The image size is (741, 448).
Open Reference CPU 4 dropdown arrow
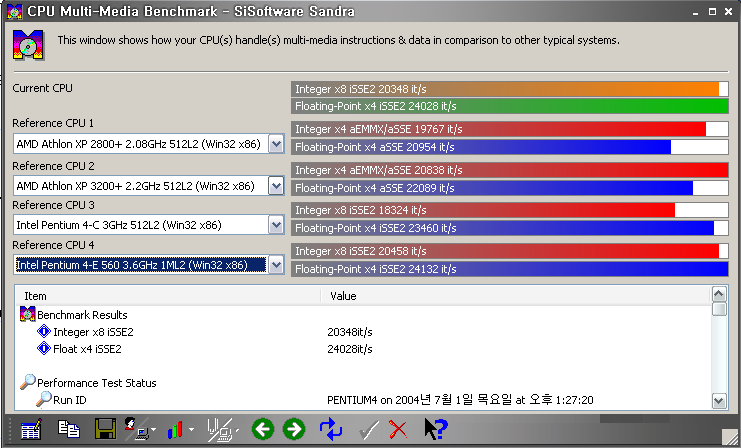276,265
